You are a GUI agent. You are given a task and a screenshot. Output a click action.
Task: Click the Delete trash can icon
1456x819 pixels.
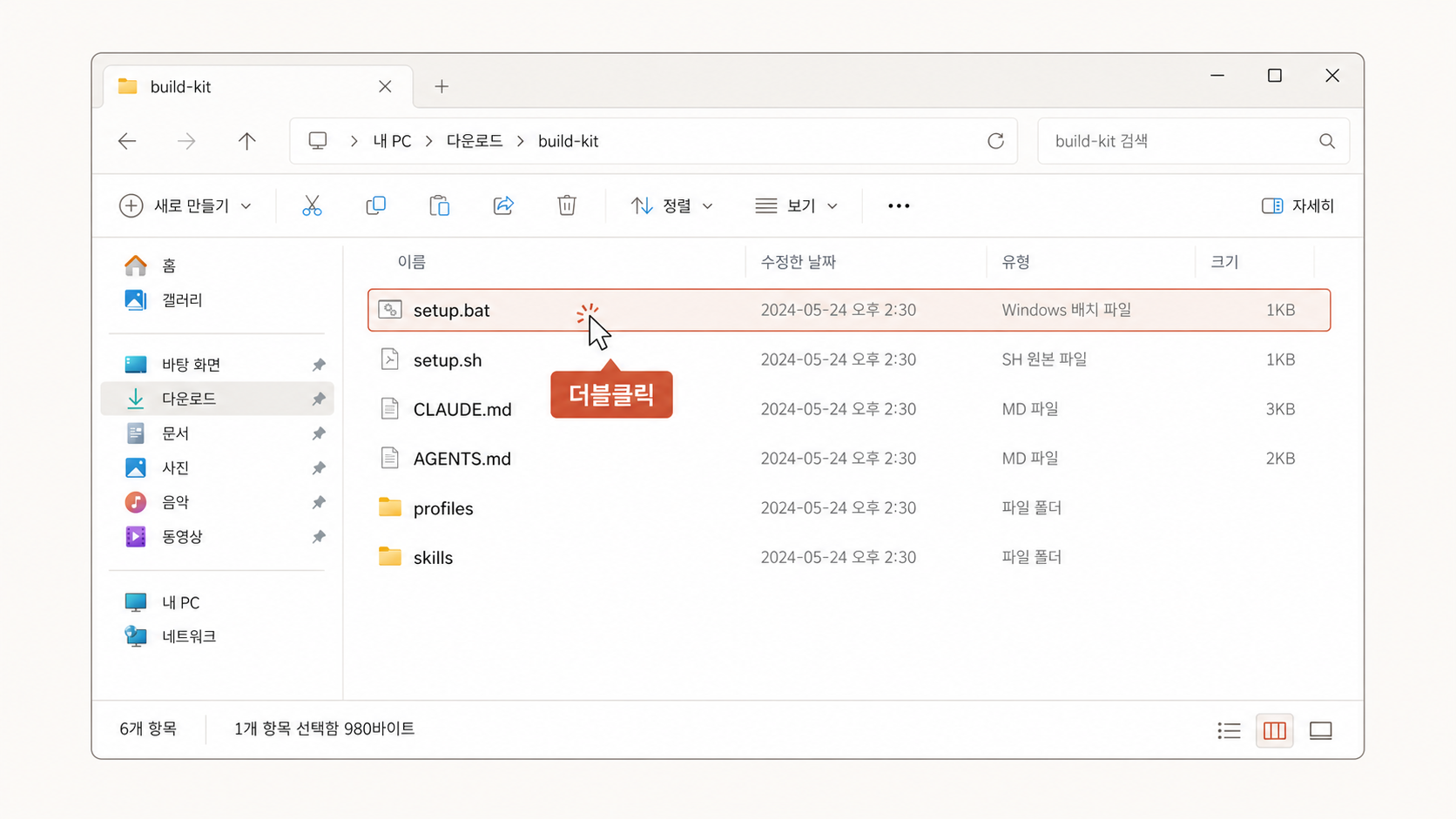coord(567,205)
